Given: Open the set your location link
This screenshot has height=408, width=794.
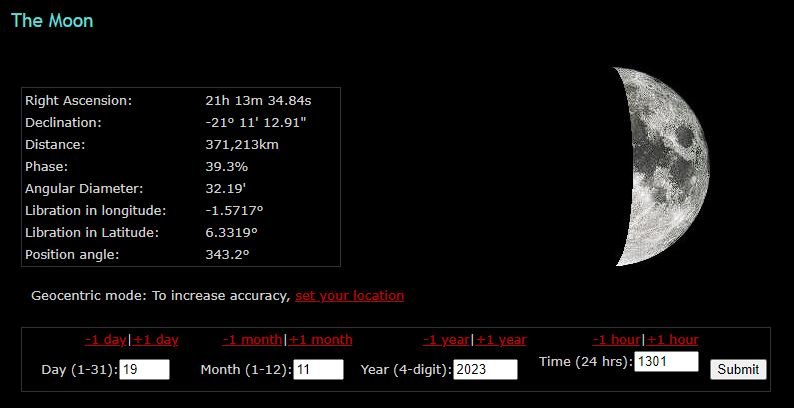Looking at the screenshot, I should [349, 296].
